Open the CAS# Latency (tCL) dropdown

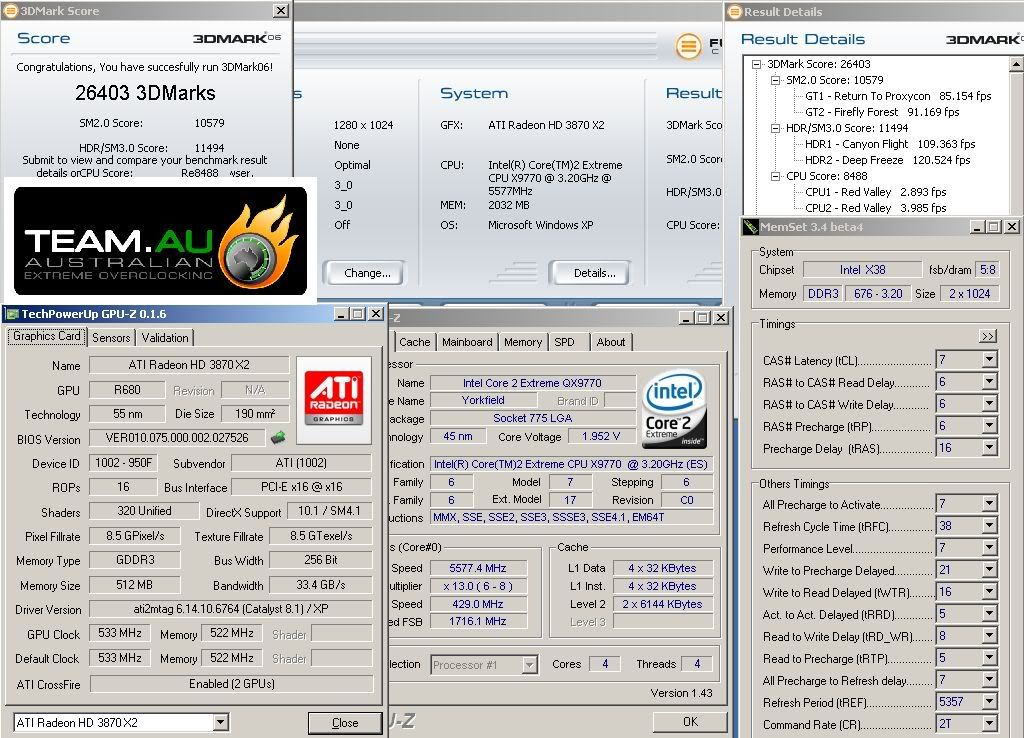(989, 359)
